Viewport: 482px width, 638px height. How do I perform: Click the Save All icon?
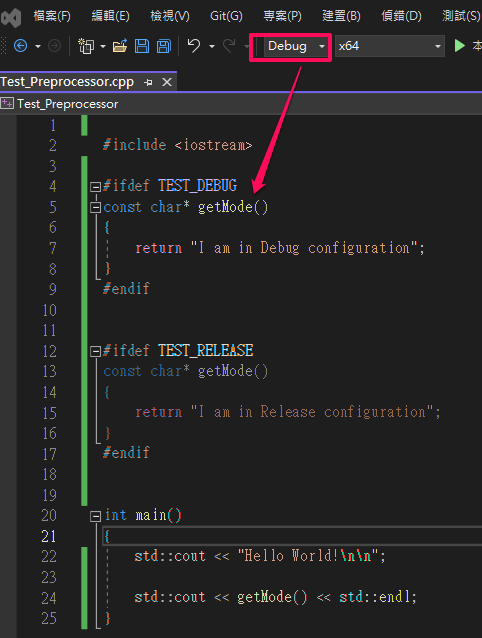click(x=164, y=46)
